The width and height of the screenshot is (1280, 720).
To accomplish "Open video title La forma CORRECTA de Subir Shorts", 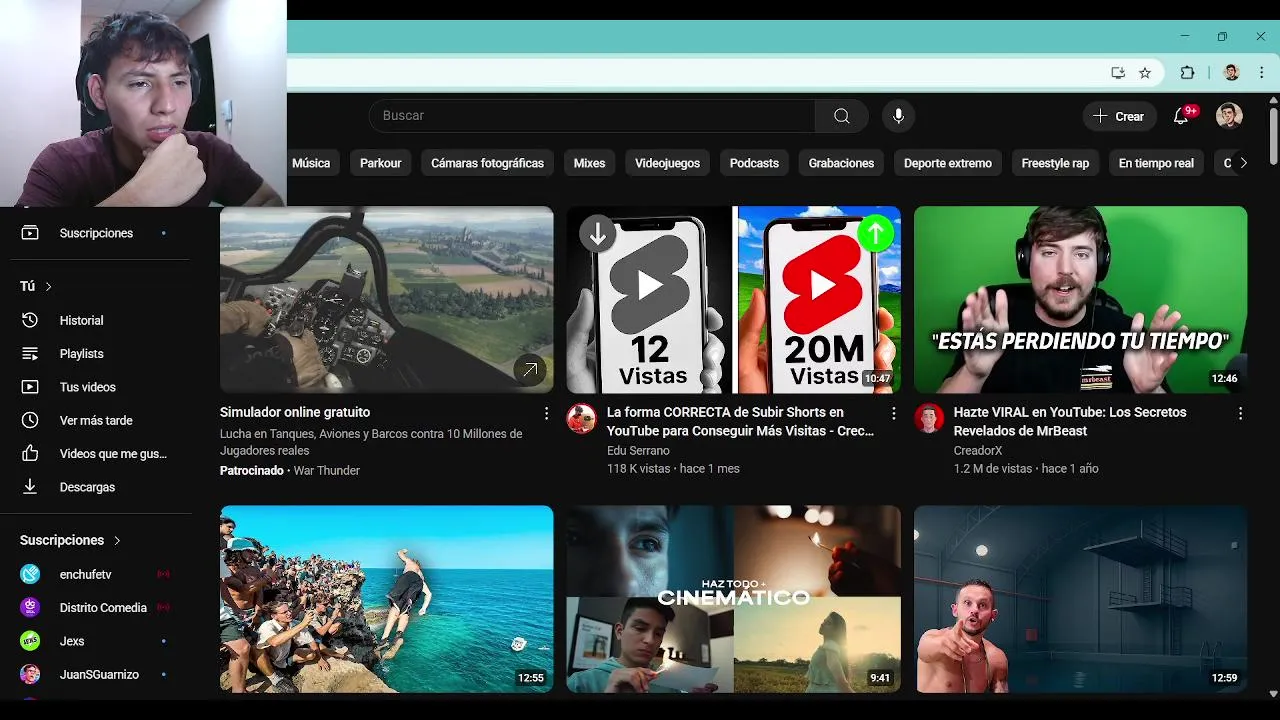I will coord(740,422).
